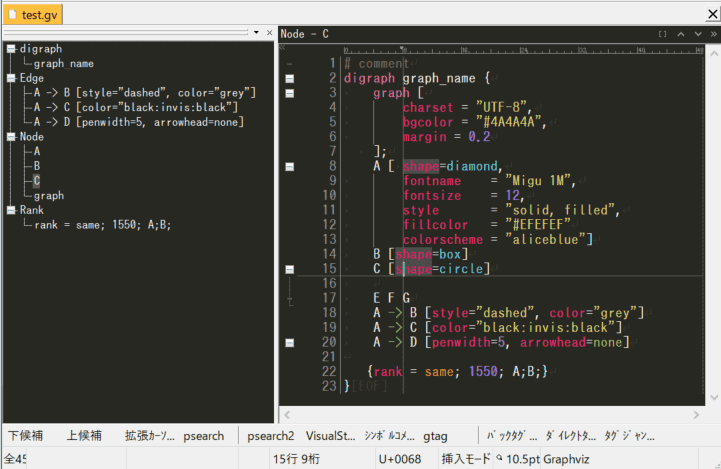The image size is (721, 469).
Task: Click the gtag button
Action: (x=435, y=435)
